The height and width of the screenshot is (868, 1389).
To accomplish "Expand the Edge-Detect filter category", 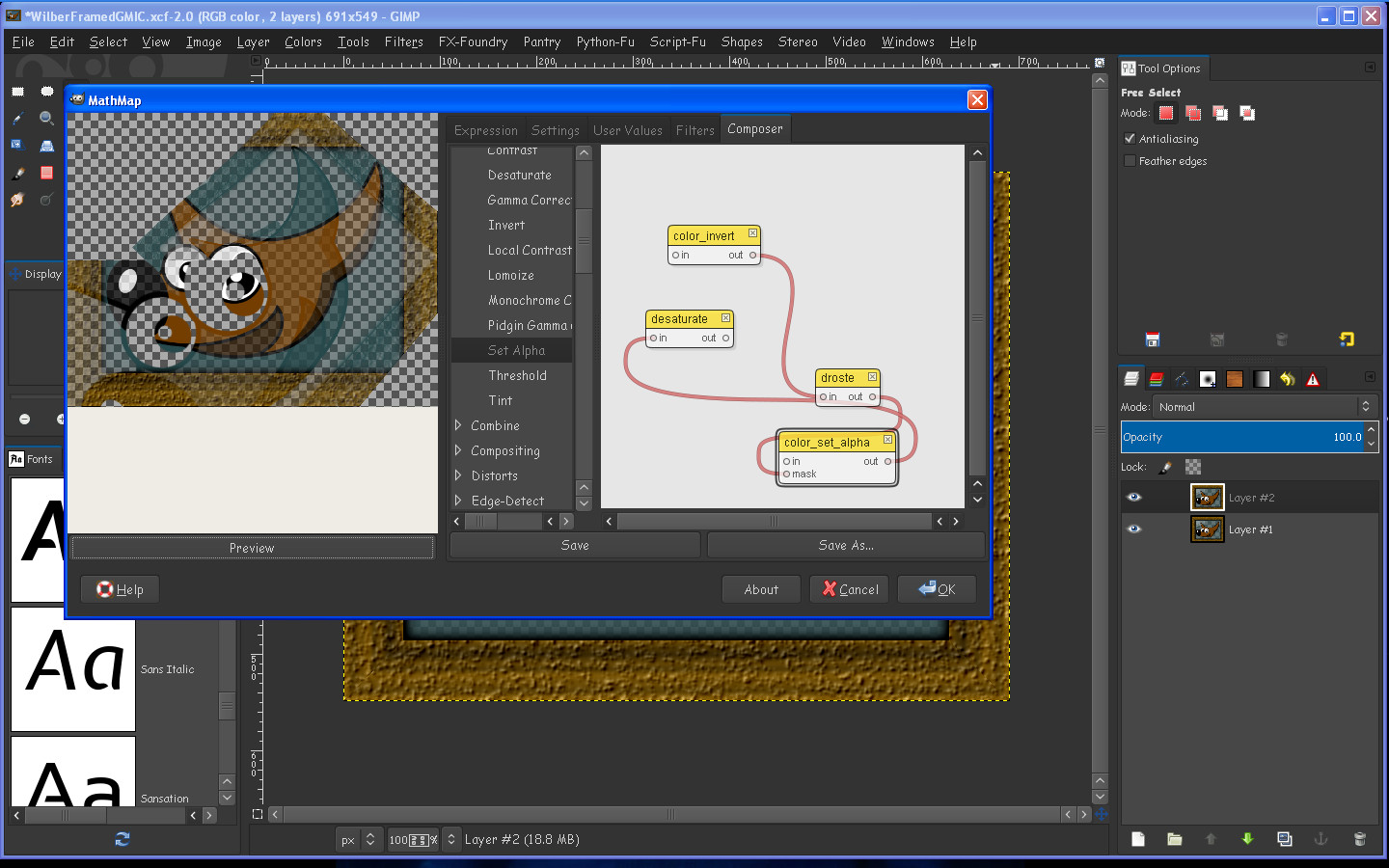I will [x=458, y=501].
